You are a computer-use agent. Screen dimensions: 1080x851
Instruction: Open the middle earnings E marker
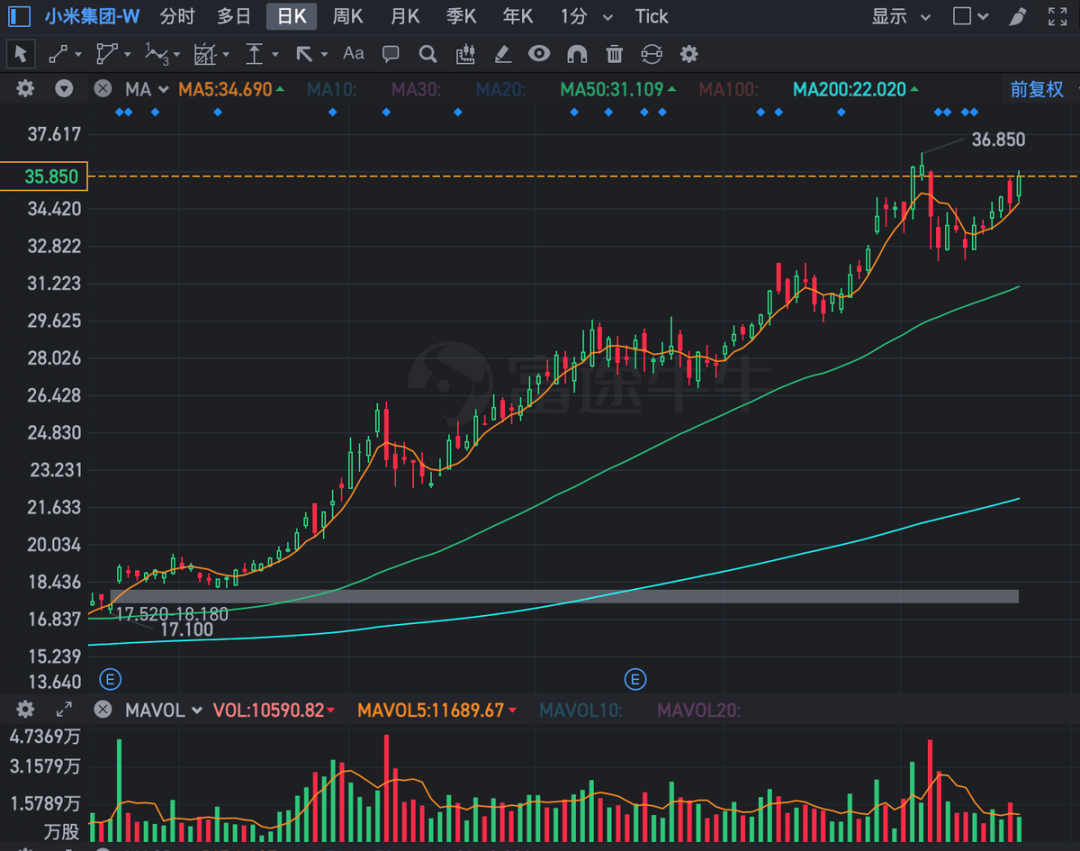point(635,680)
